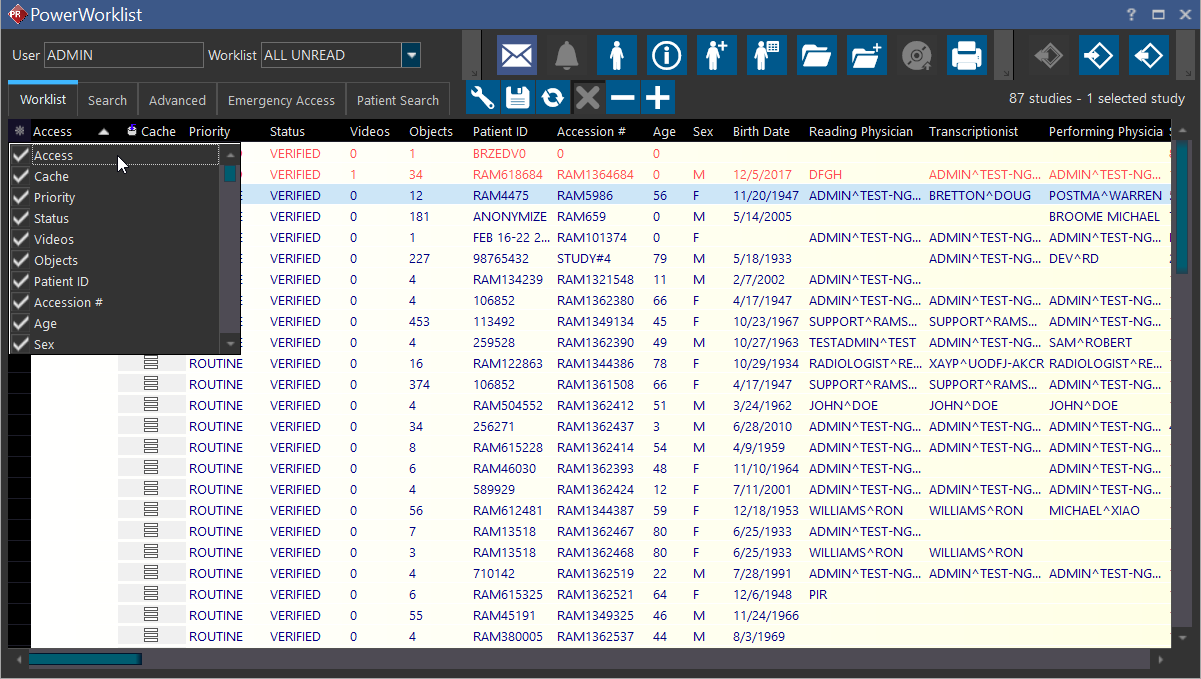The height and width of the screenshot is (679, 1201).
Task: Open worklist settings wrench icon
Action: pyautogui.click(x=482, y=97)
